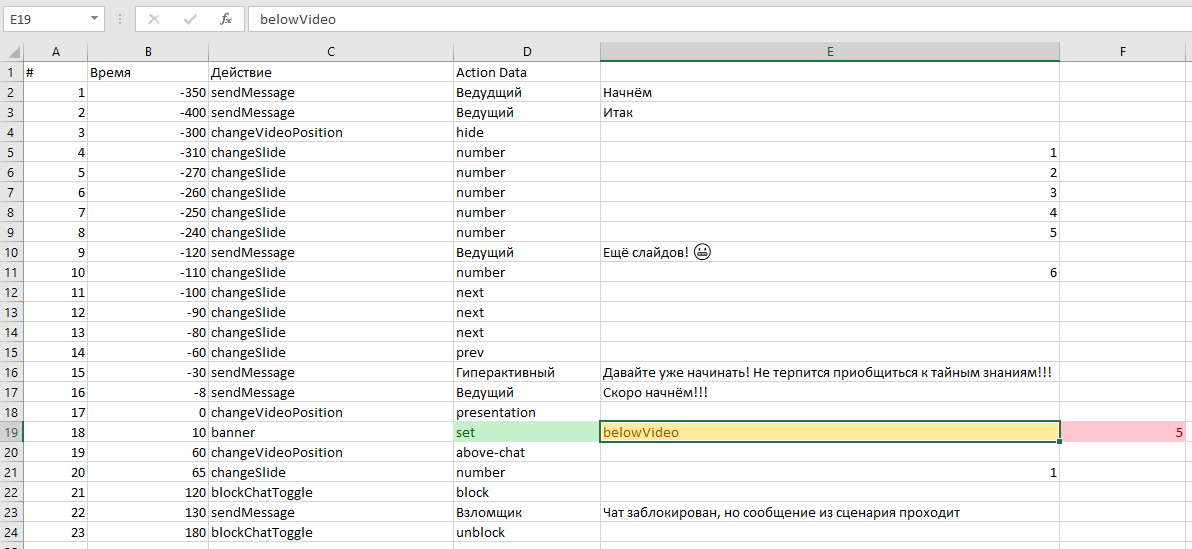Select the Action Data header cell
This screenshot has width=1192, height=549.
[526, 72]
